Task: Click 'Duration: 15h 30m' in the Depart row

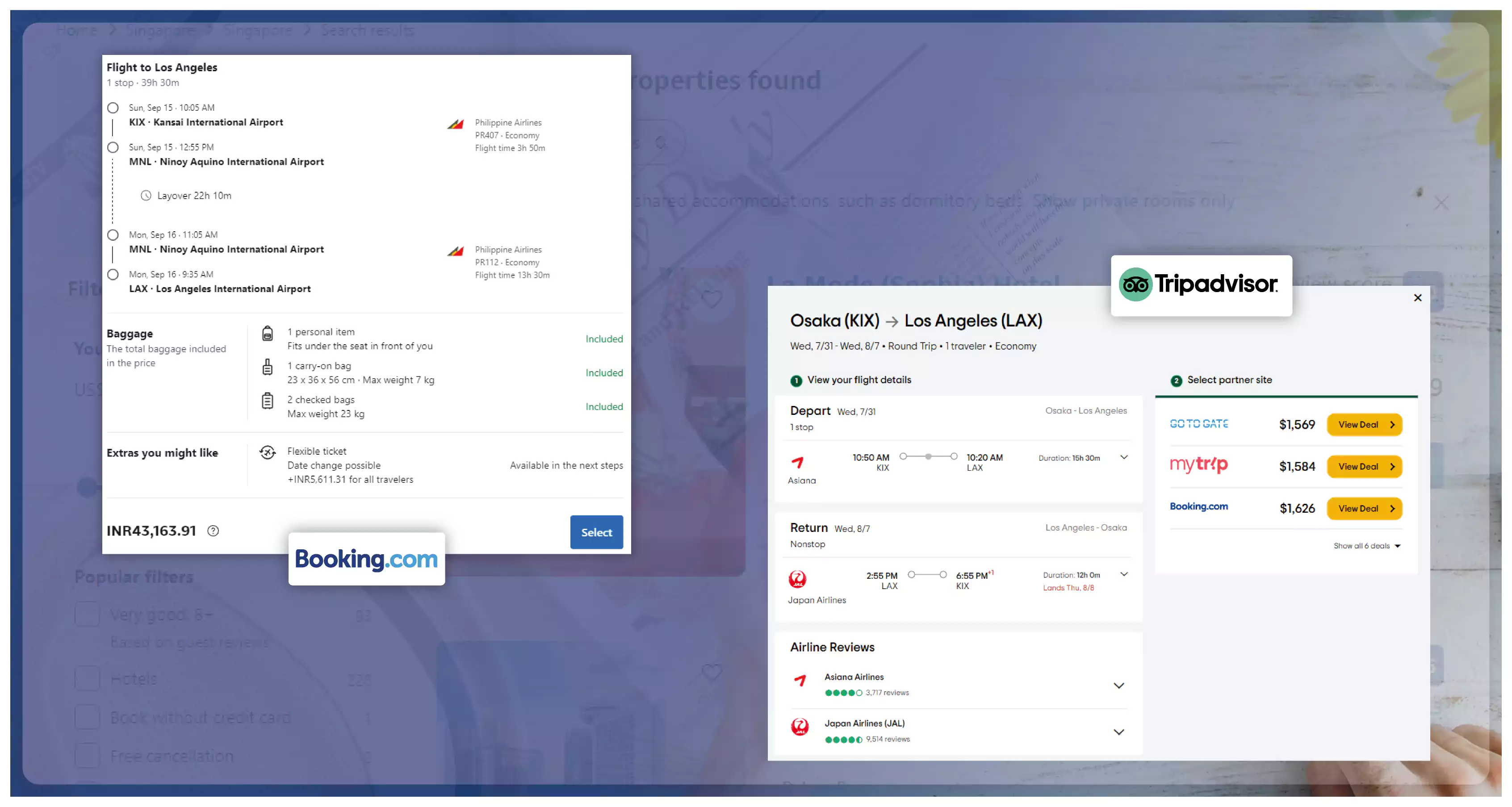Action: [x=1068, y=458]
